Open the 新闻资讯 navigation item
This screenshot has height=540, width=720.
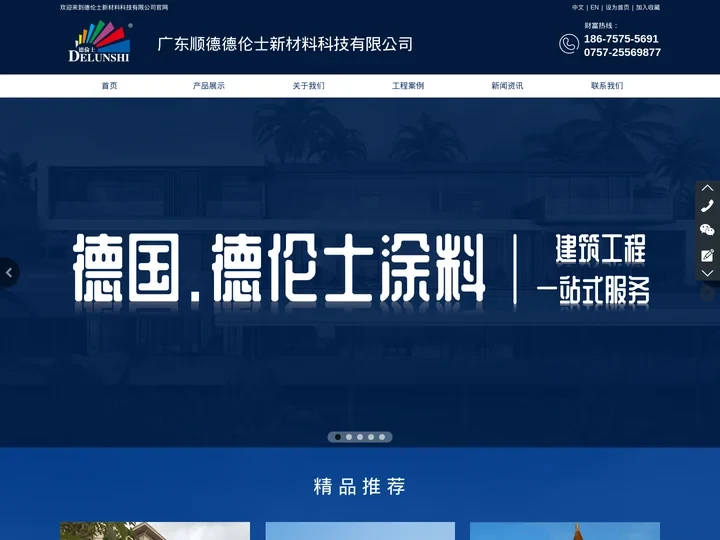click(x=507, y=86)
